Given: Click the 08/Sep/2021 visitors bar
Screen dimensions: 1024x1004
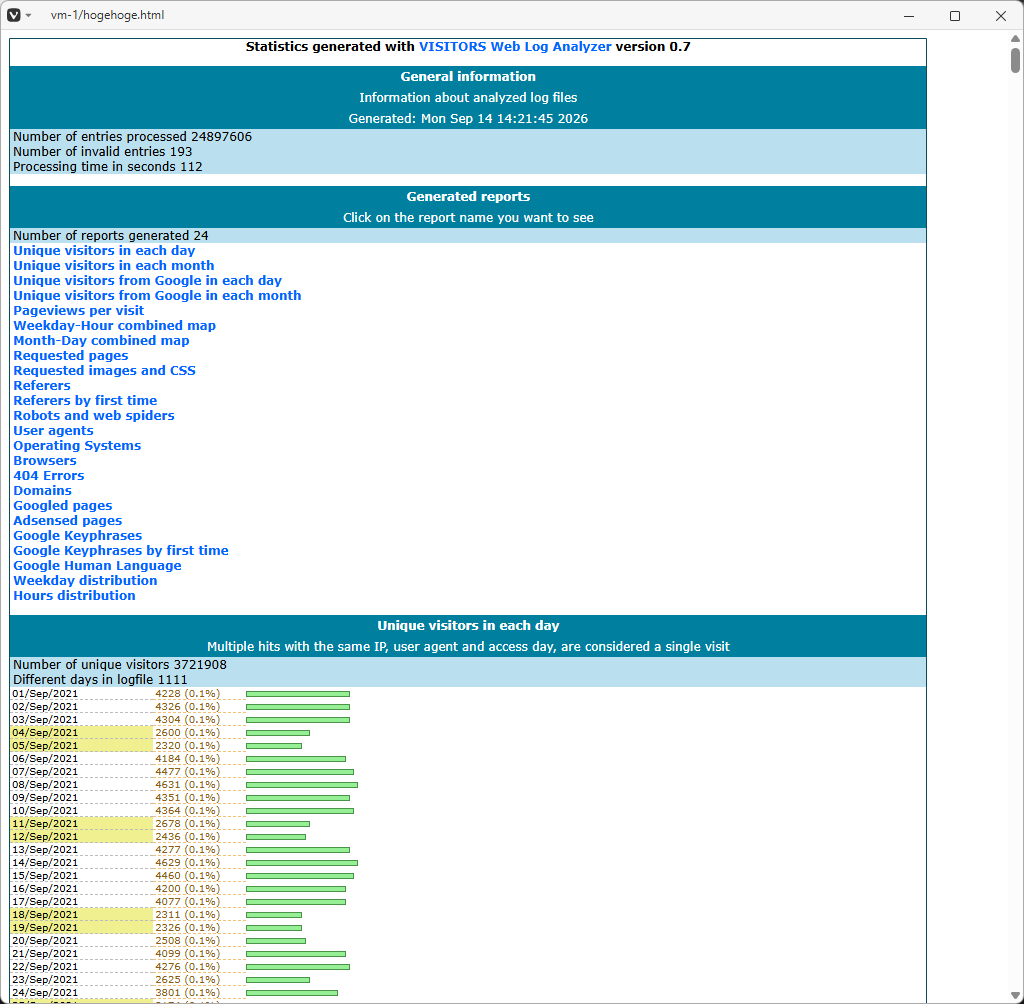Looking at the screenshot, I should tap(302, 785).
